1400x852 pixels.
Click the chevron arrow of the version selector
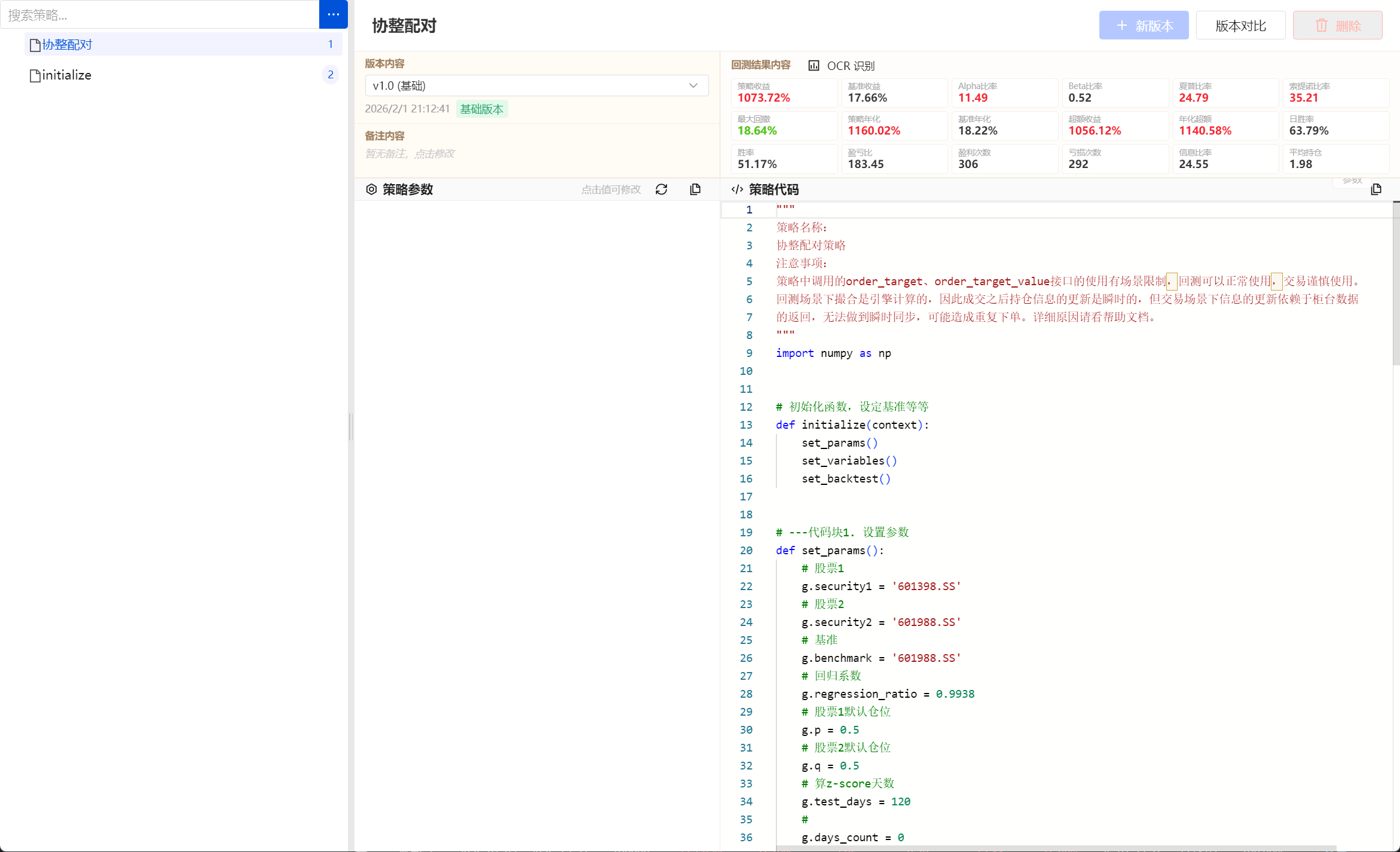tap(693, 85)
